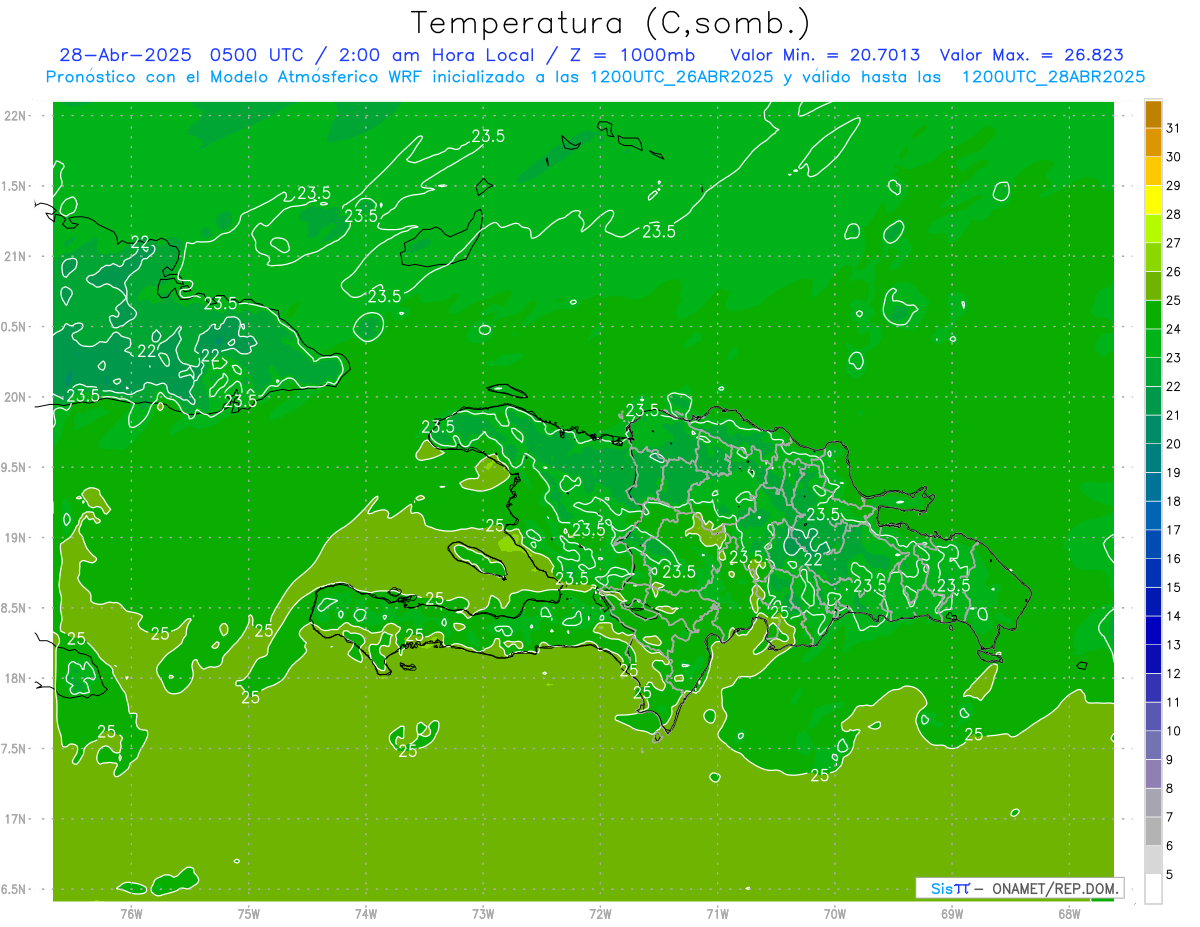The width and height of the screenshot is (1200, 927).
Task: Pick the green band between 24 and 25
Action: click(1153, 315)
